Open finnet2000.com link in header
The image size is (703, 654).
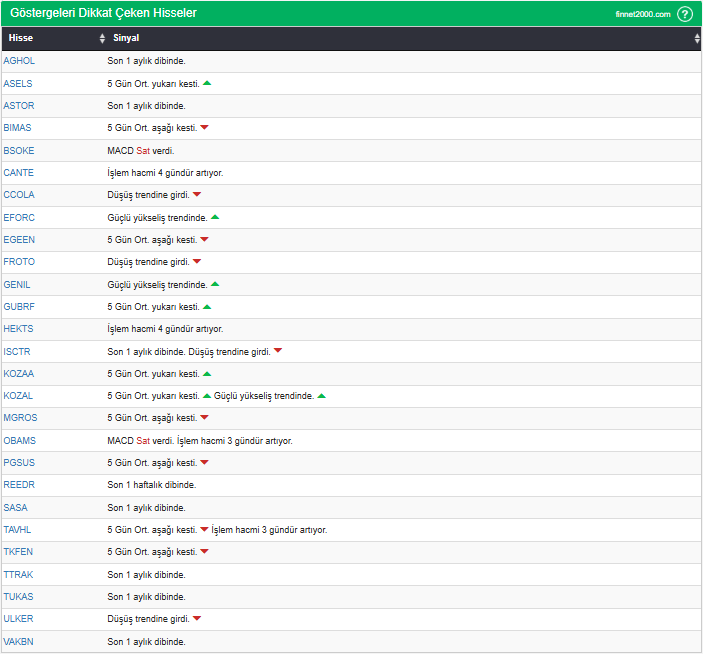(x=642, y=14)
